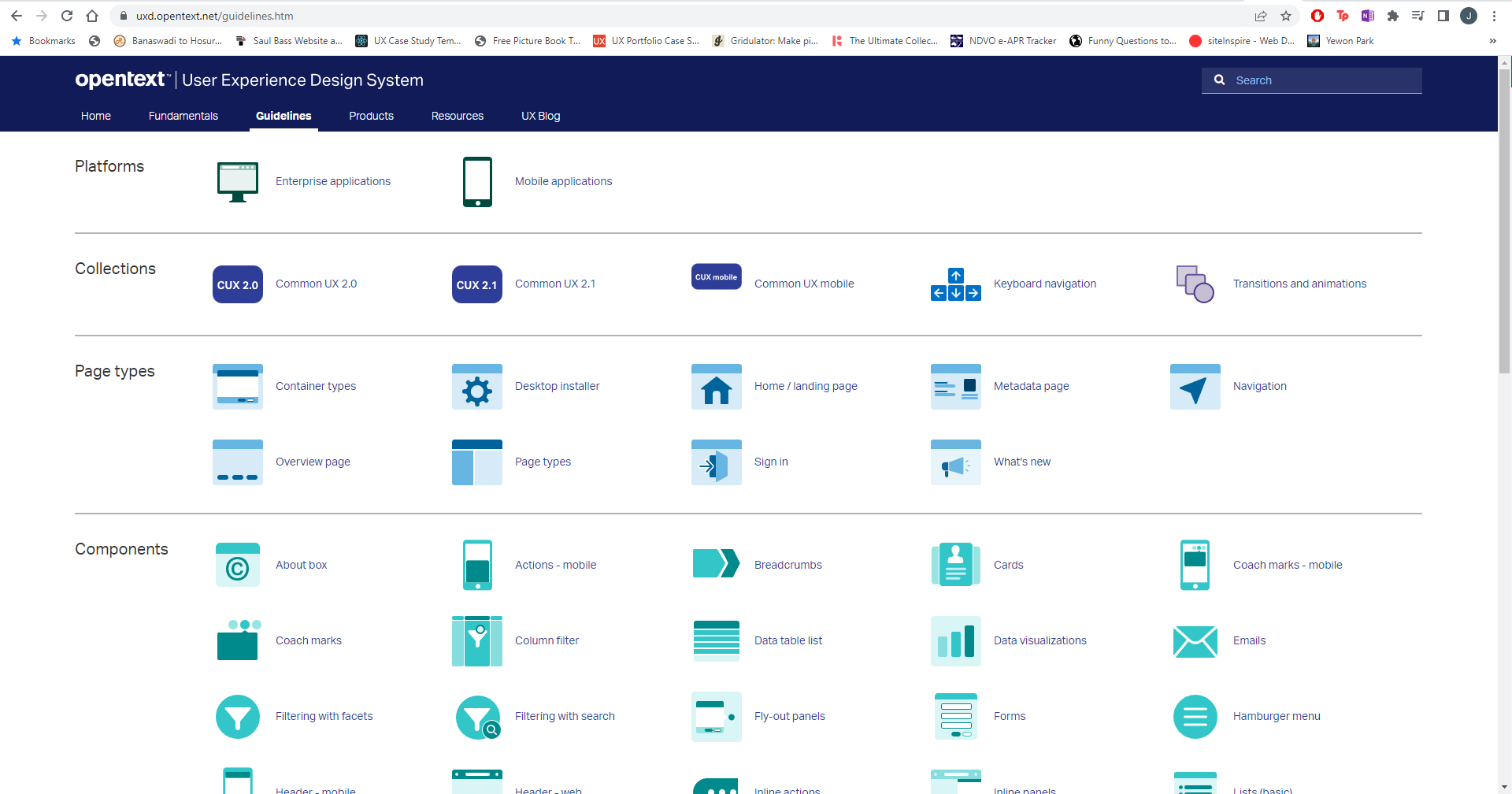
Task: Open the NDVO e-APR Tracker bookmark
Action: [x=1003, y=41]
